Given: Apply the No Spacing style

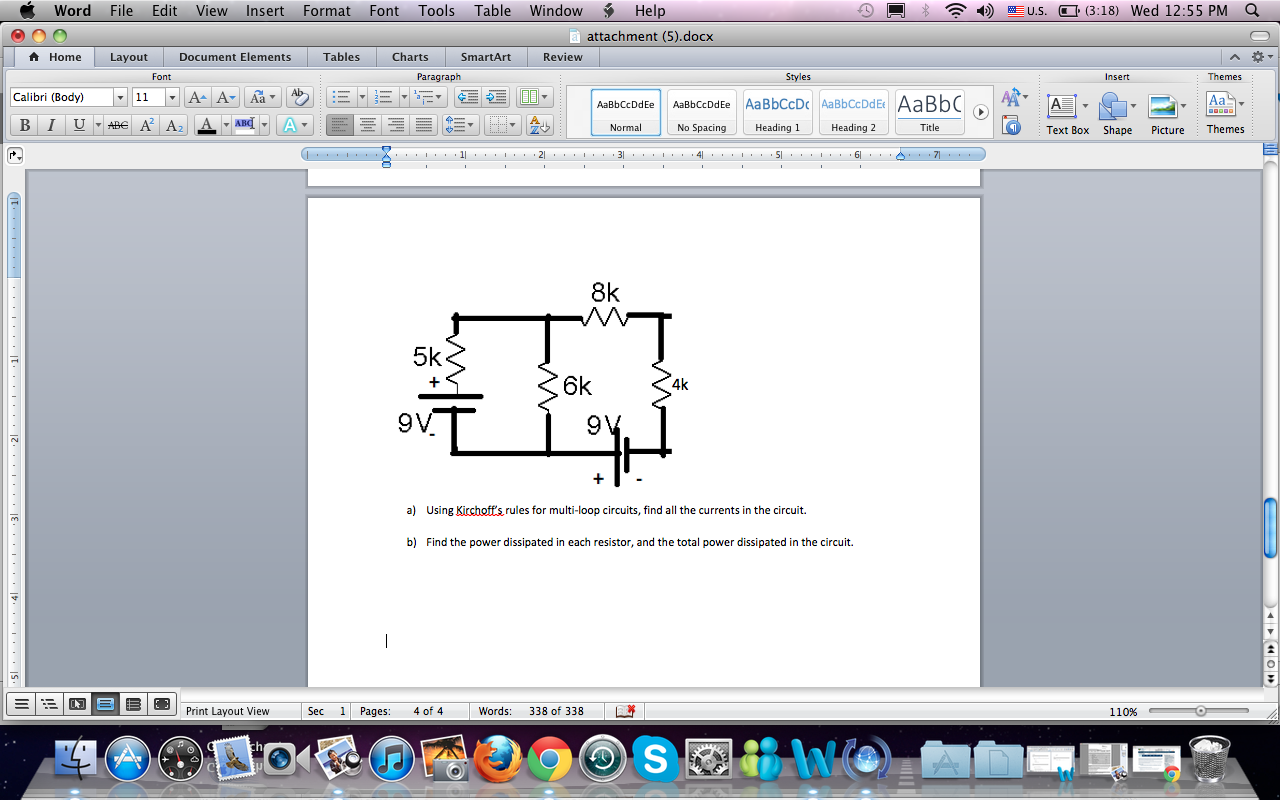Looking at the screenshot, I should (x=701, y=112).
